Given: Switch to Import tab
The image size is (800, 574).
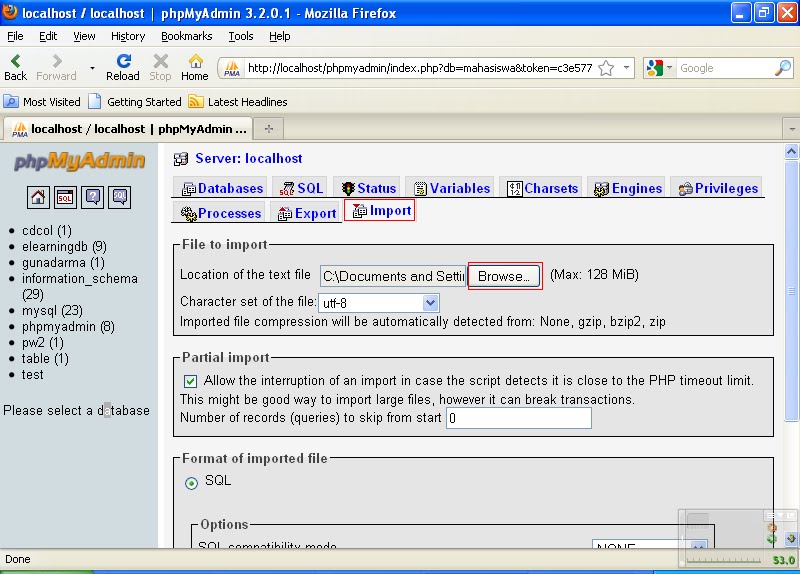Looking at the screenshot, I should (380, 211).
